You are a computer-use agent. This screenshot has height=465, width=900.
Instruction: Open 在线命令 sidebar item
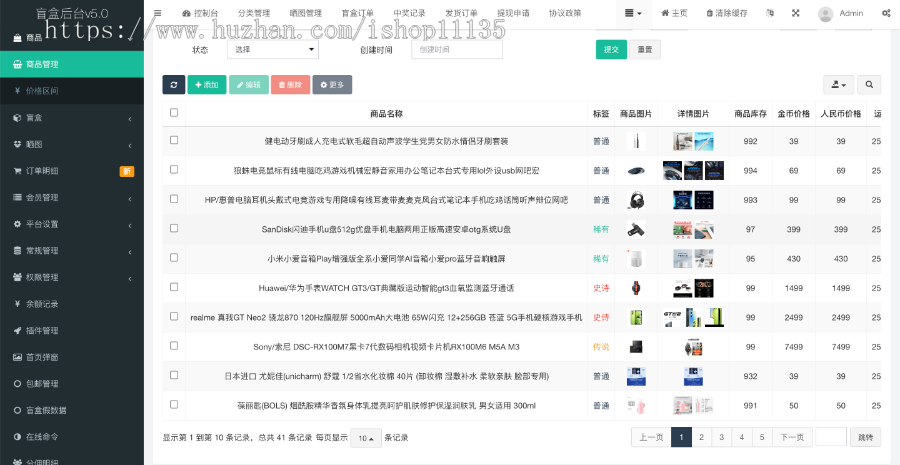point(72,436)
